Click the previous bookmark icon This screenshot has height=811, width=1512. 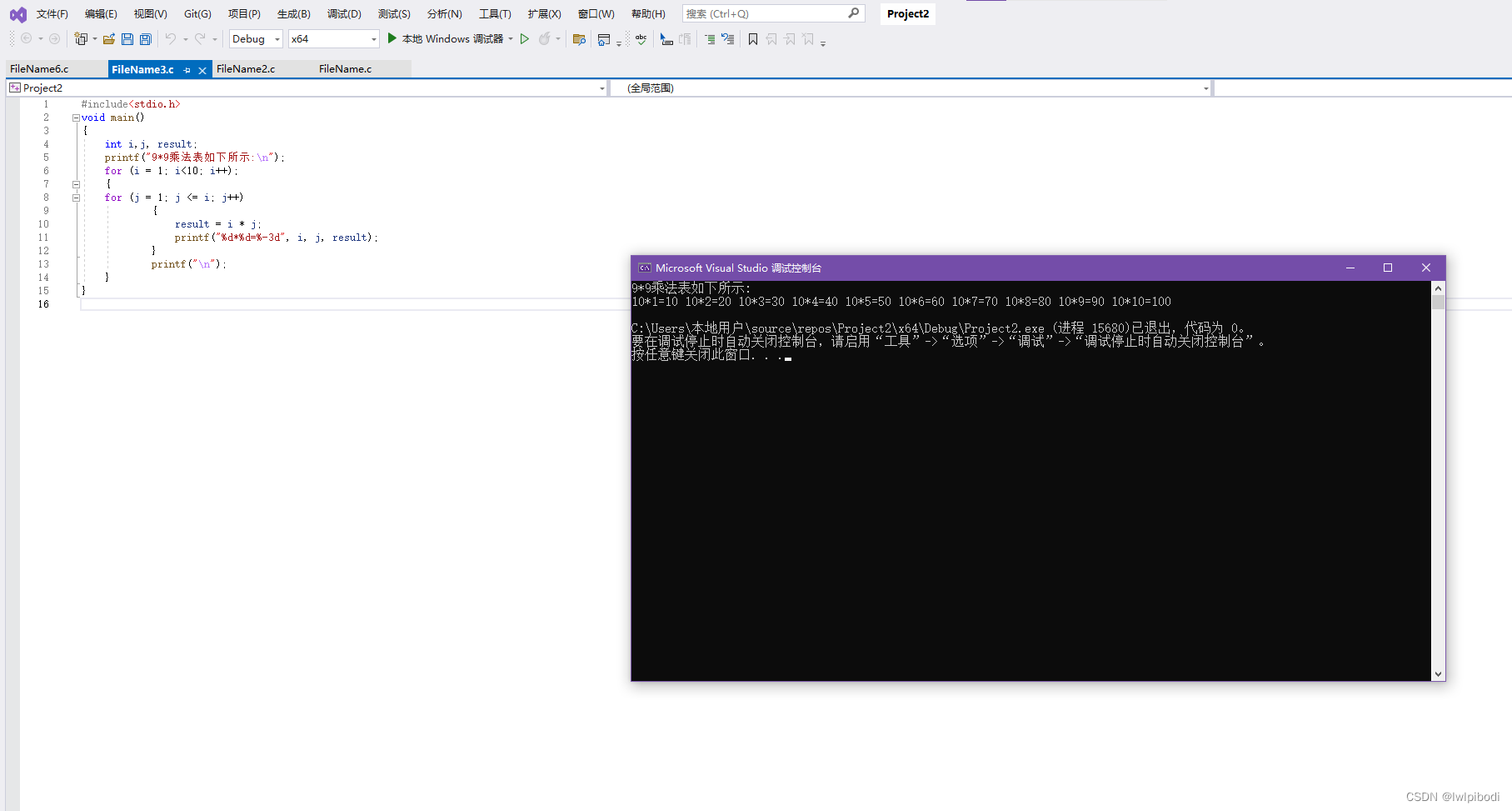click(771, 39)
